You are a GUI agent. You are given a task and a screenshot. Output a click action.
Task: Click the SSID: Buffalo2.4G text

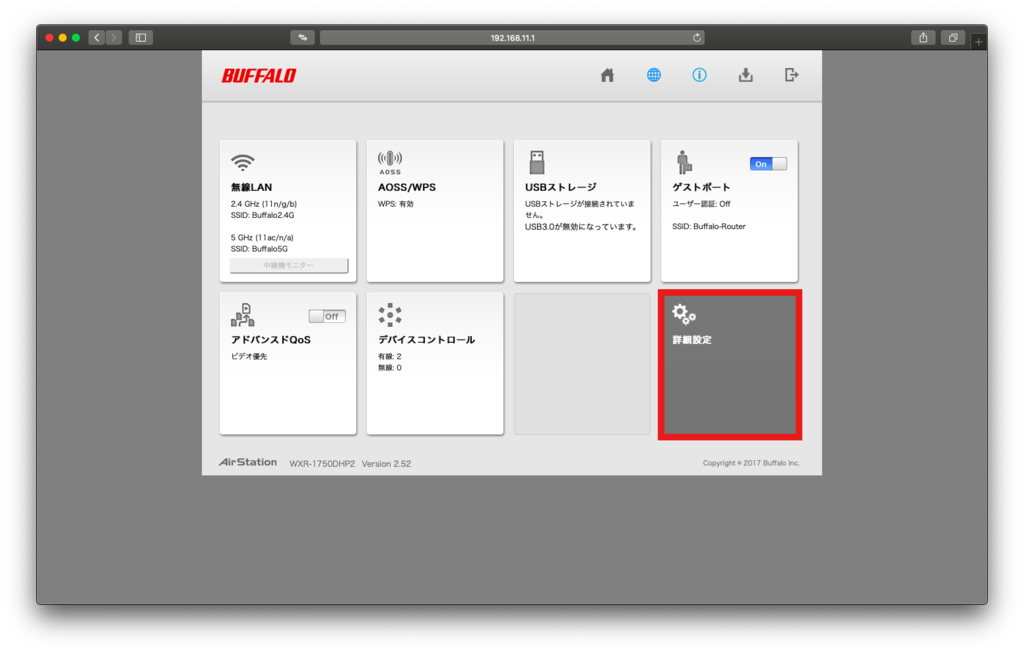(263, 215)
